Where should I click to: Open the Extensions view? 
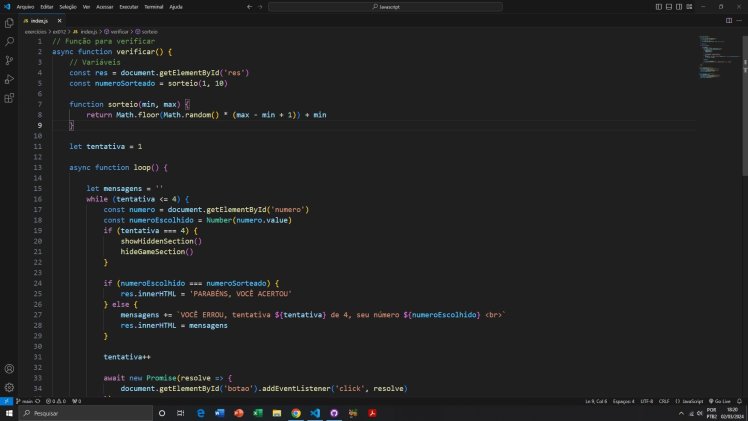point(9,98)
